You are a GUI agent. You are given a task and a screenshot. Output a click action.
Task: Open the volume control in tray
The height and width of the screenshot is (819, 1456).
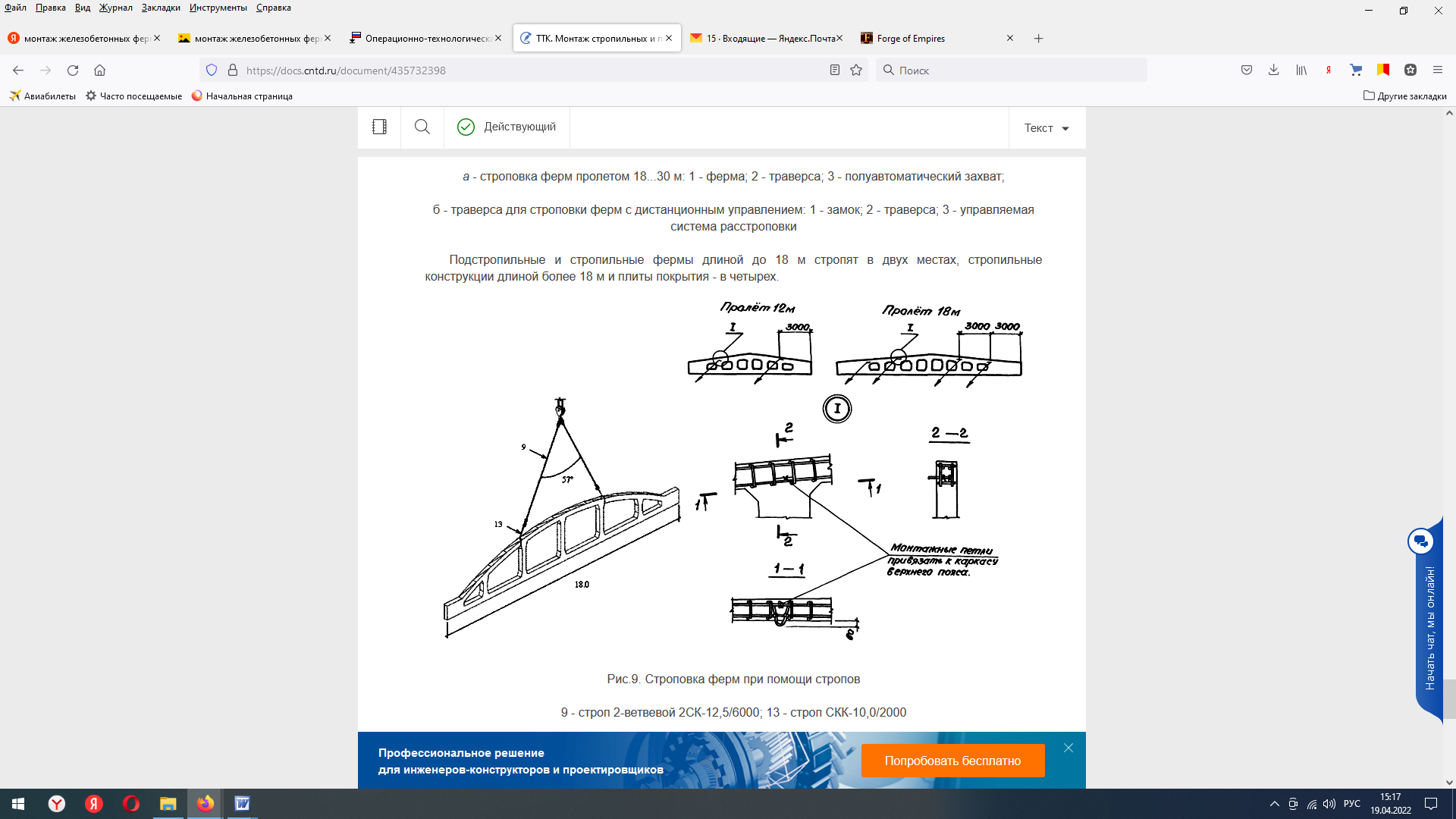click(x=1329, y=804)
